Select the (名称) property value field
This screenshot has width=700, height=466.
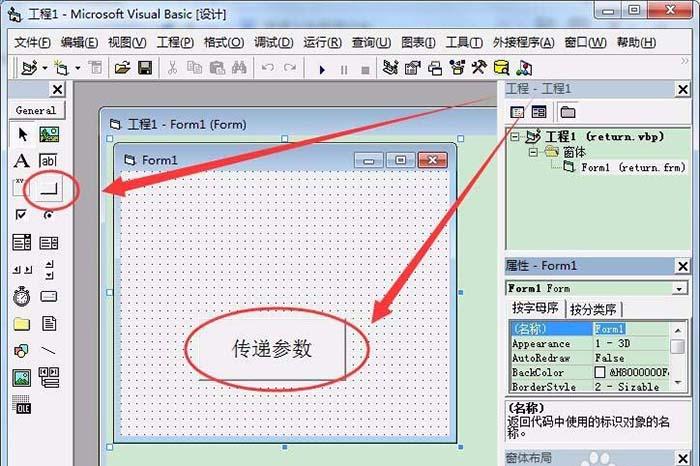(630, 329)
